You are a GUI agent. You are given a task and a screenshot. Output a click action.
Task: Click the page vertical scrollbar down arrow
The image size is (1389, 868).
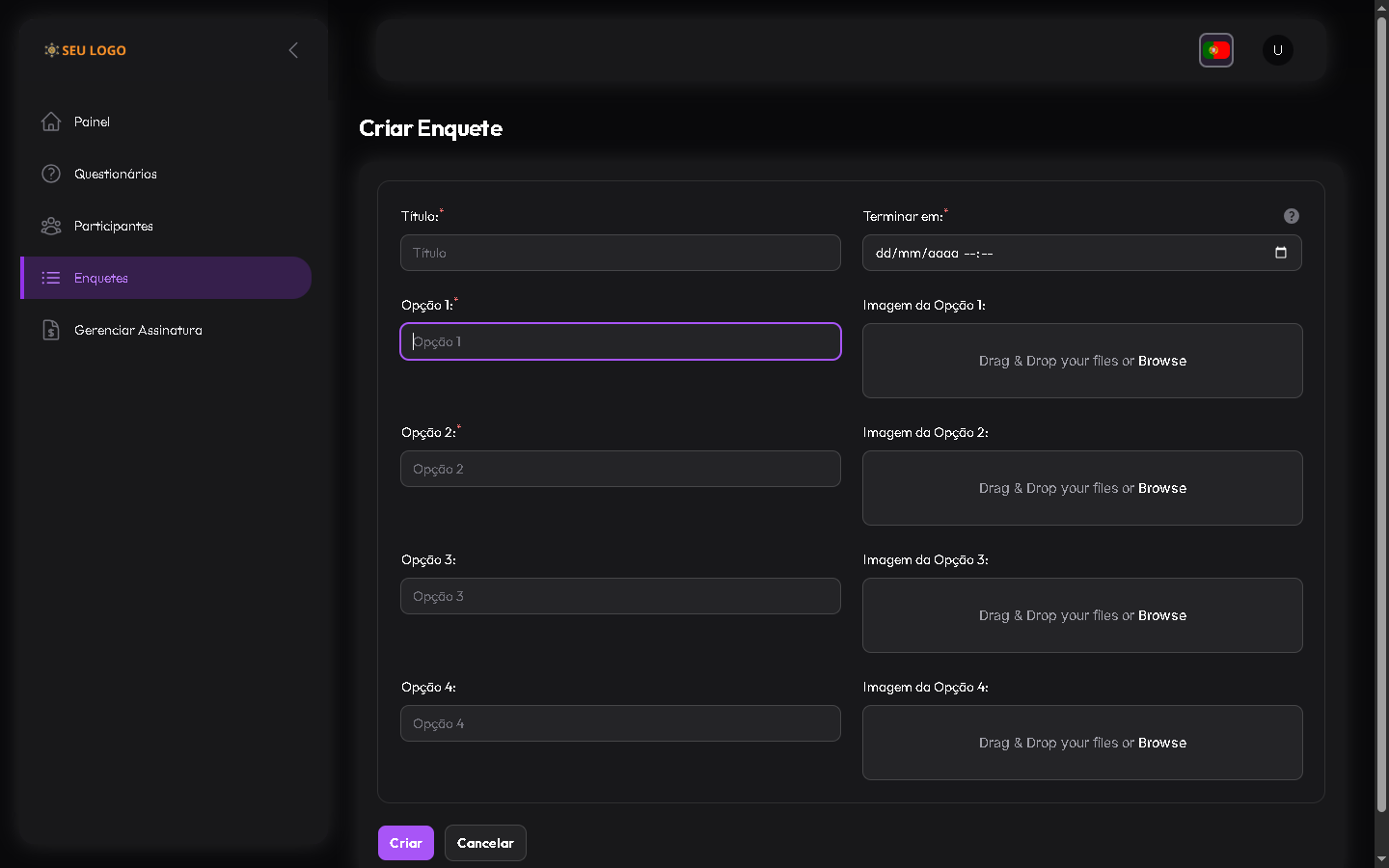(1381, 858)
